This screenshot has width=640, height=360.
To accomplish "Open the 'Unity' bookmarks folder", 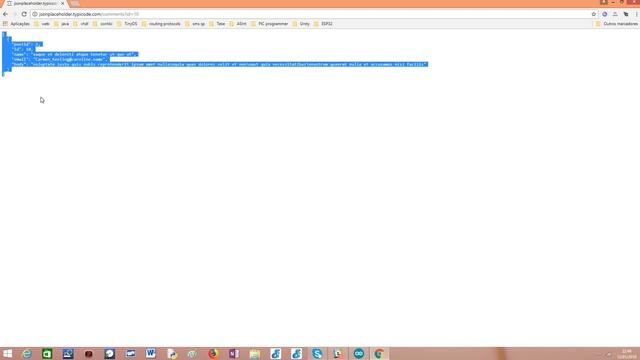I will 301,24.
